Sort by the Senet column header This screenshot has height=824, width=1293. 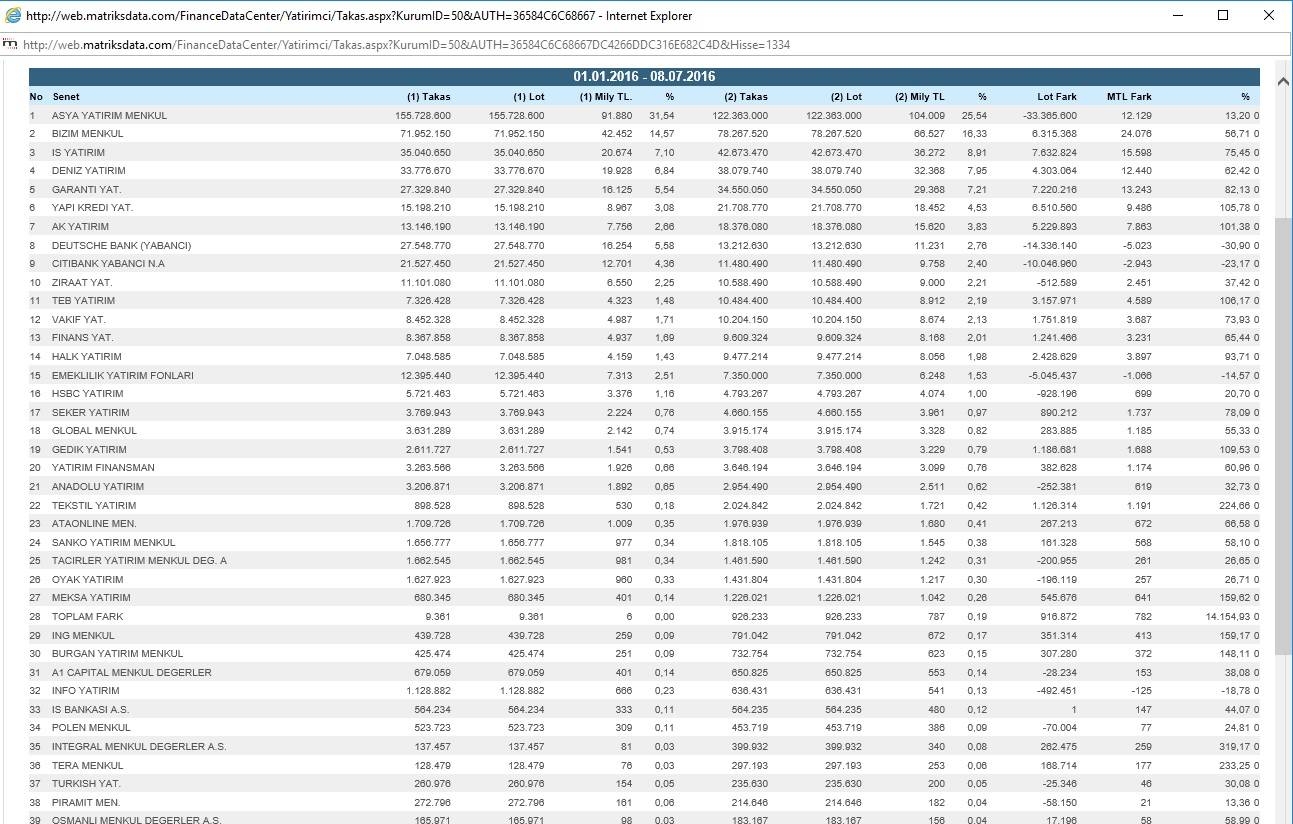pos(66,97)
